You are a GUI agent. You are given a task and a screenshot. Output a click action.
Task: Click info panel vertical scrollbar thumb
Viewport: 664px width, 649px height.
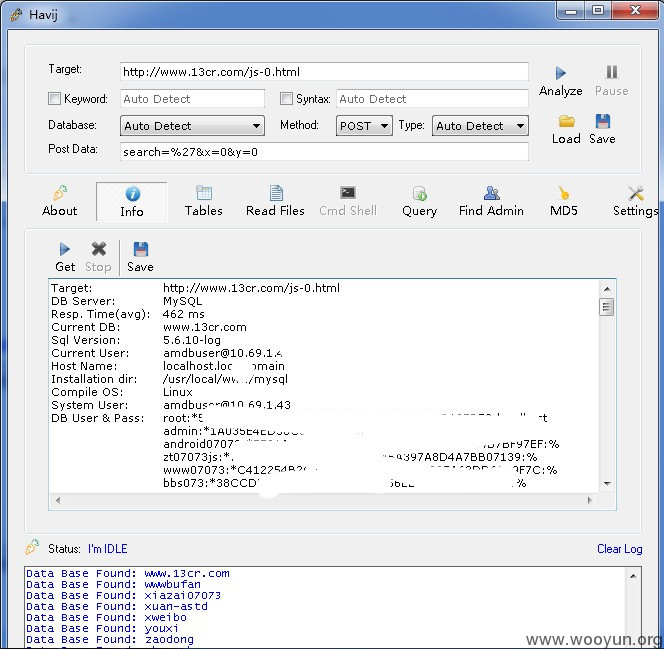point(607,307)
